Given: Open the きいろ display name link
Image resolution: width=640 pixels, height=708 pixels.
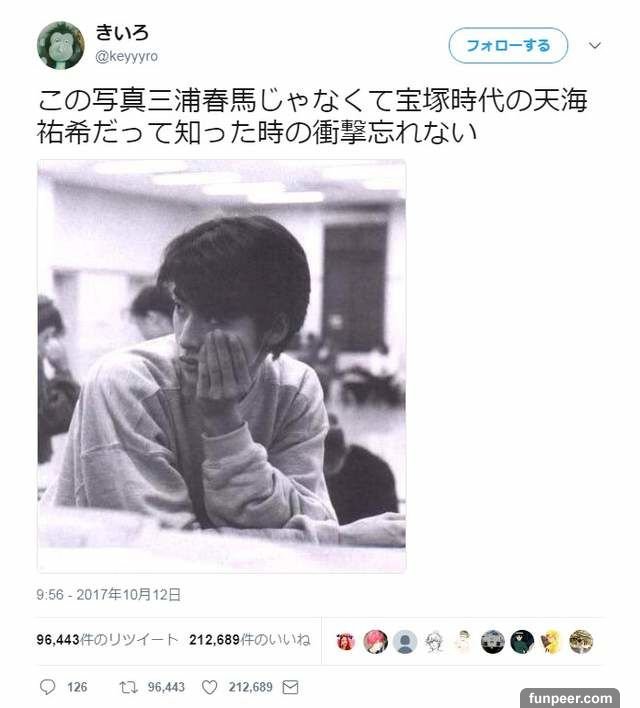Looking at the screenshot, I should coord(121,33).
